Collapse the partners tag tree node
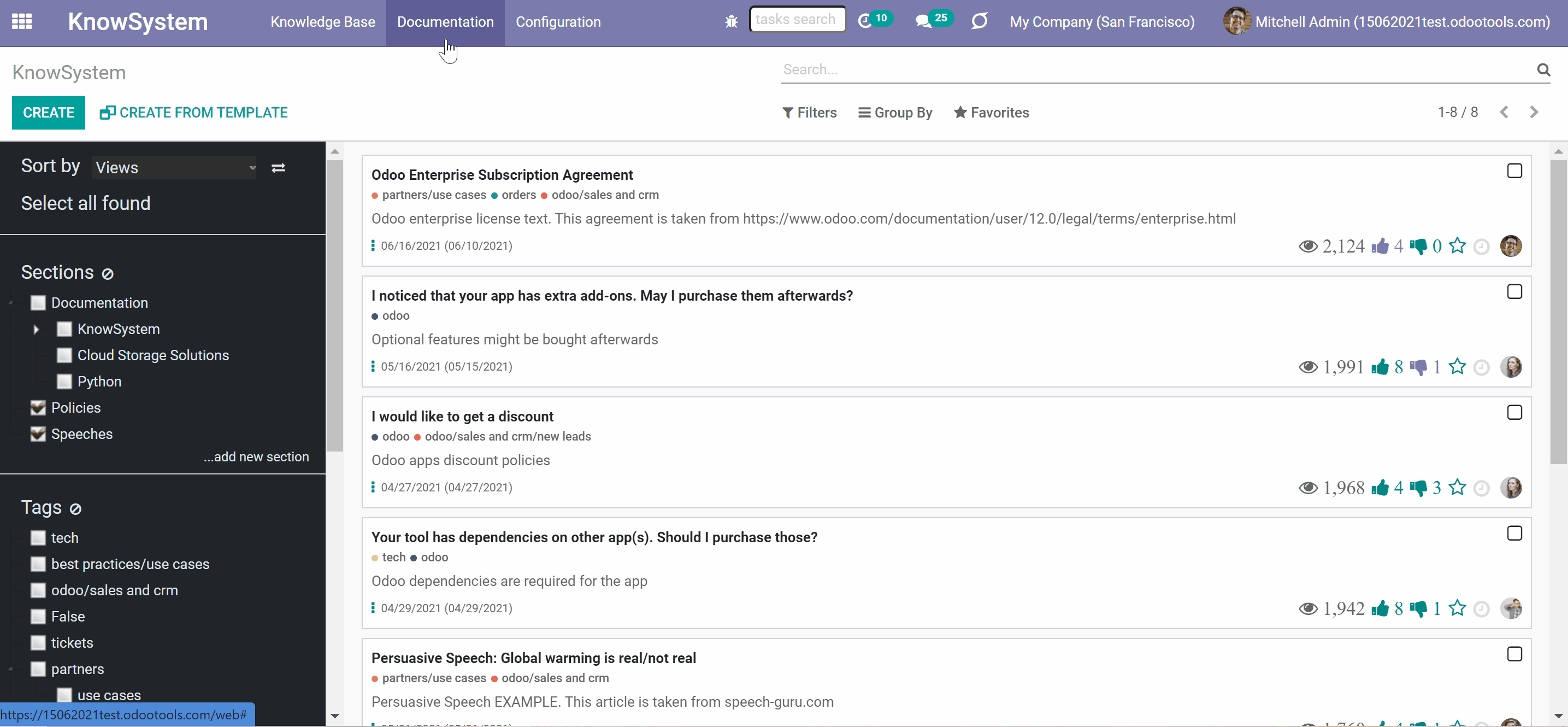 pos(10,669)
